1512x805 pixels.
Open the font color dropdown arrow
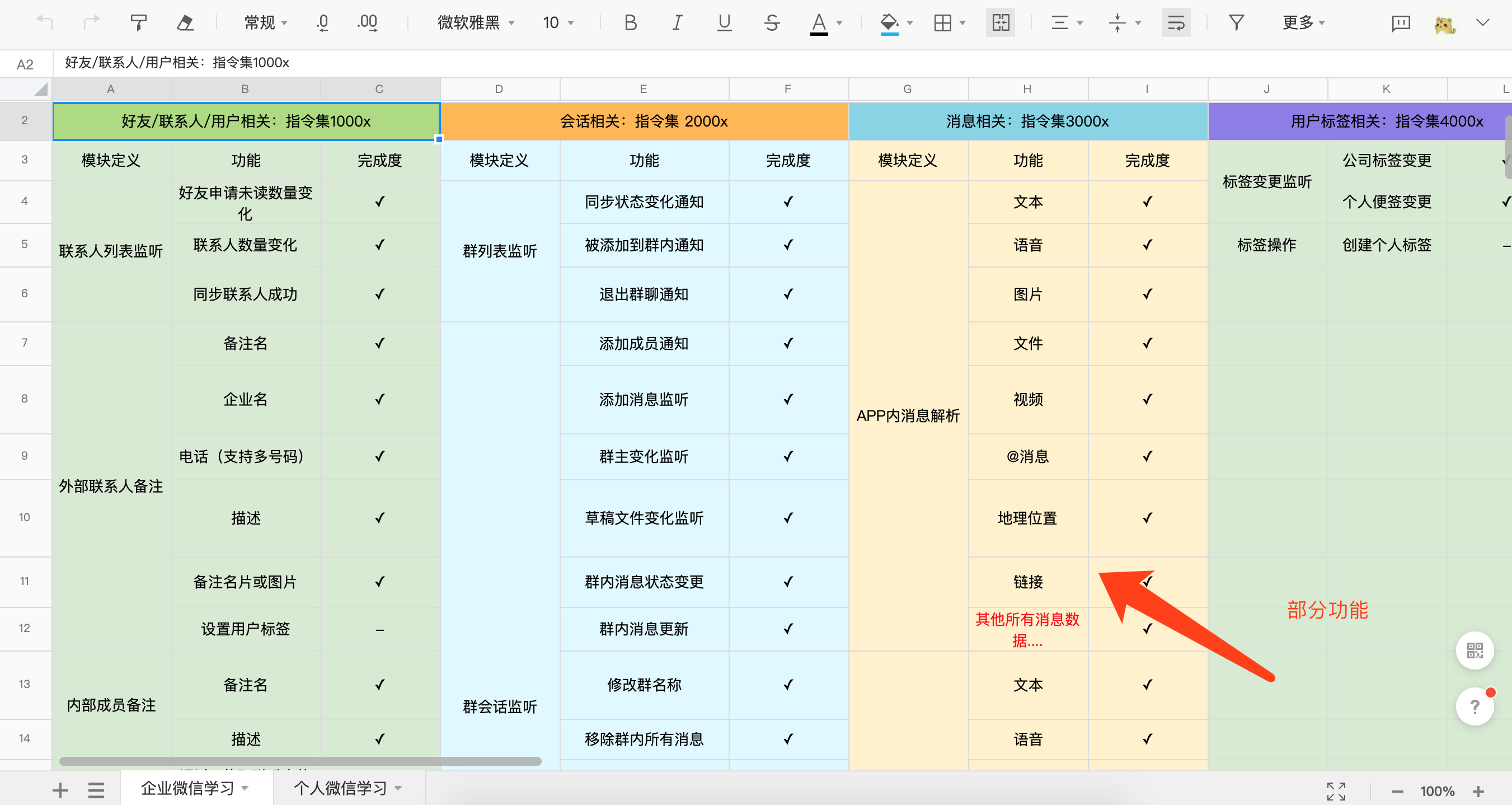point(839,23)
